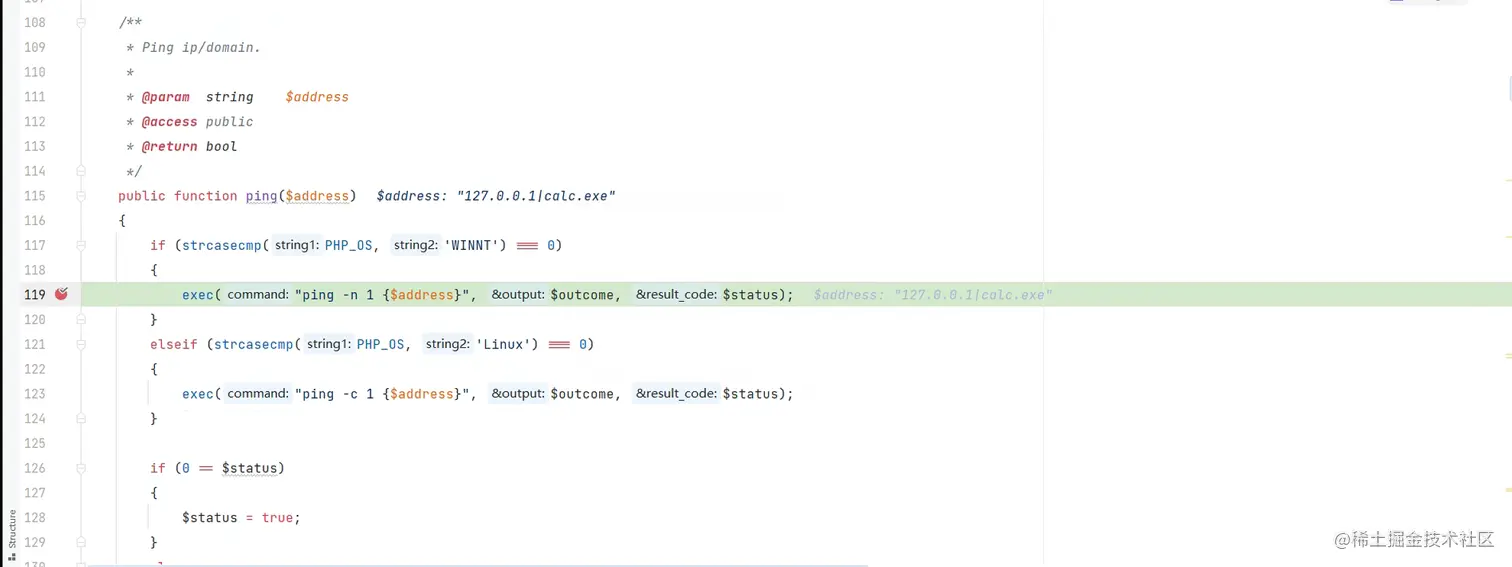Click the @return doc tag
This screenshot has width=1512, height=567.
pos(169,146)
